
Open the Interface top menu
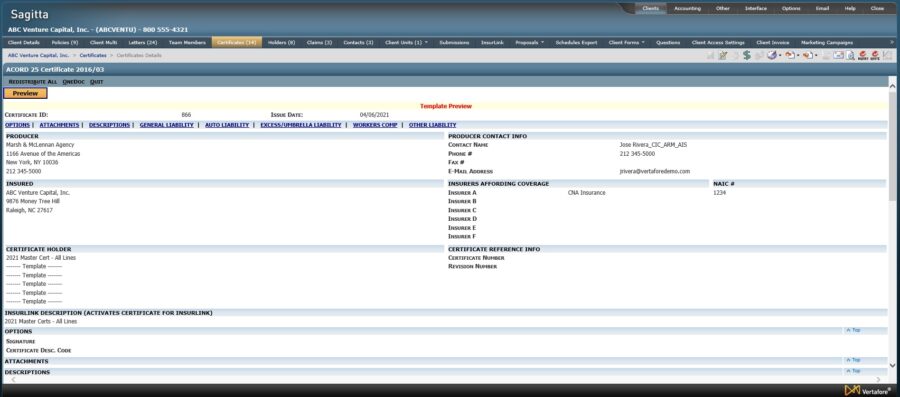(x=756, y=9)
